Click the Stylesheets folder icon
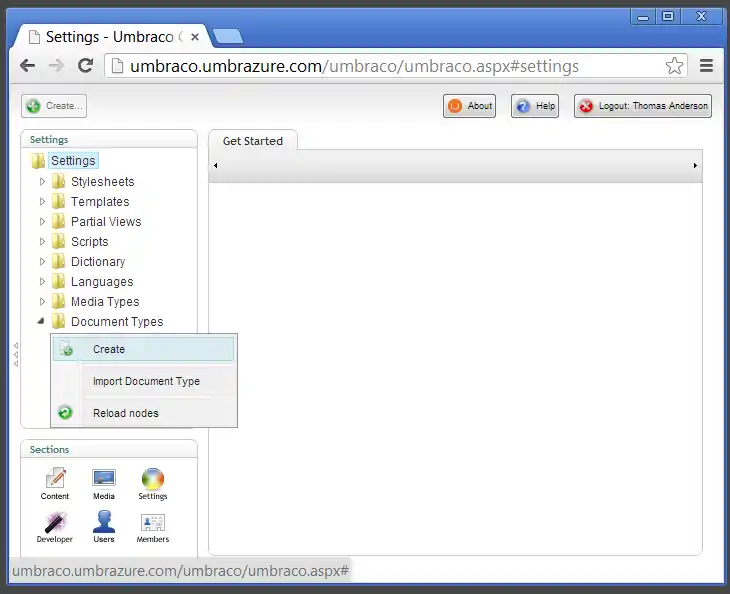730x594 pixels. [58, 181]
